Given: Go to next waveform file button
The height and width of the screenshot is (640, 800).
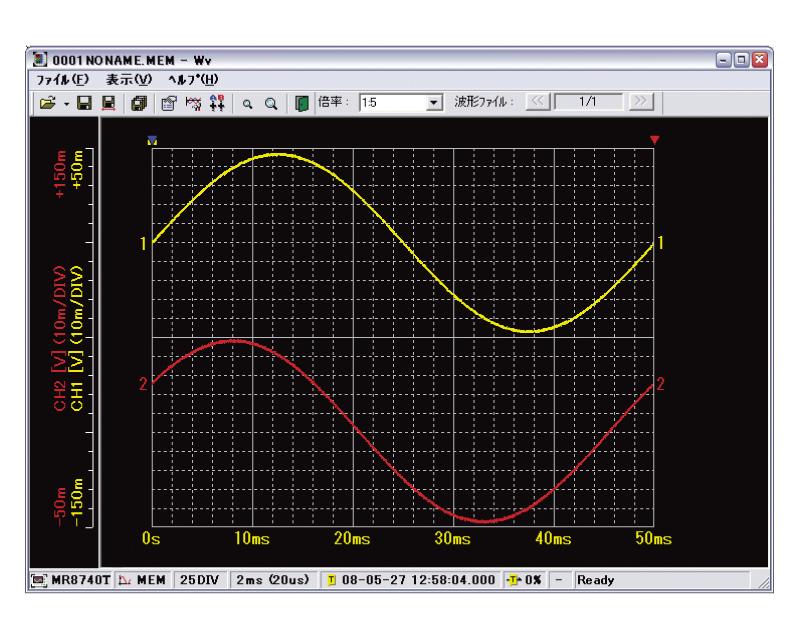Looking at the screenshot, I should 641,102.
